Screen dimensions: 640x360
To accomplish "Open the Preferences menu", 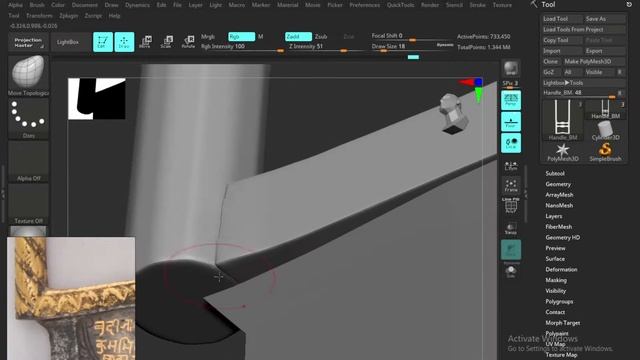I will tap(364, 5).
